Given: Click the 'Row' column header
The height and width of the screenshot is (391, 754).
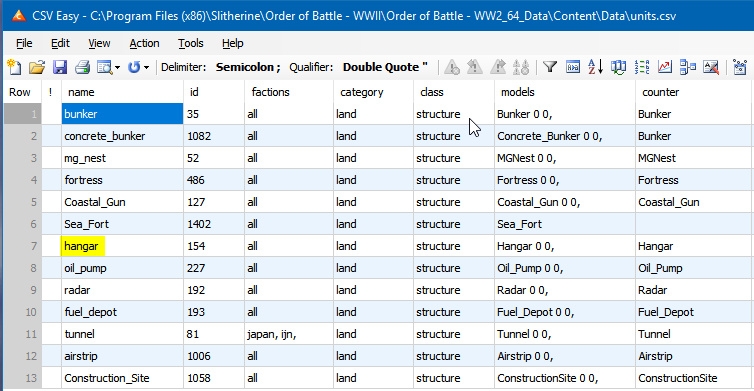Looking at the screenshot, I should (x=23, y=92).
